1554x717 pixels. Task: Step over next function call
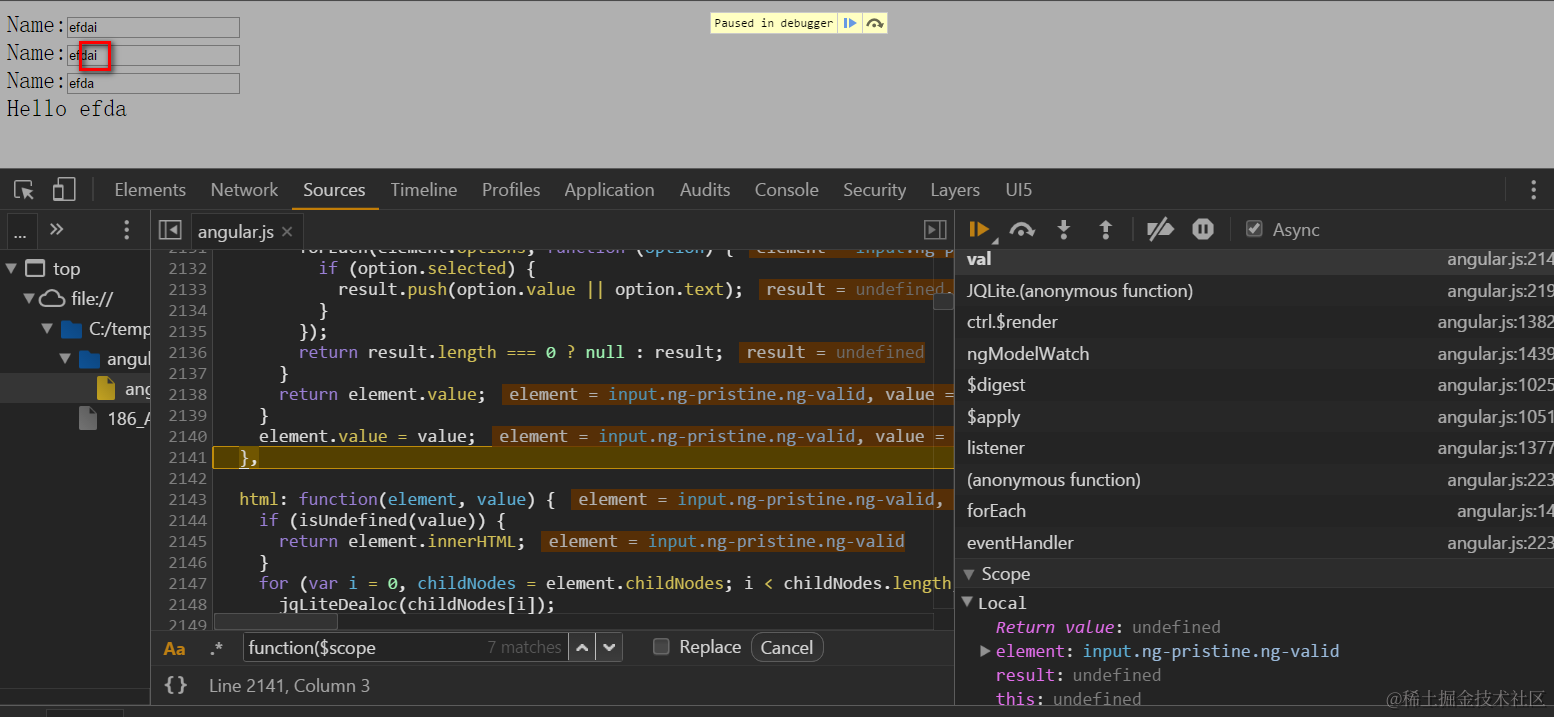click(x=1022, y=230)
